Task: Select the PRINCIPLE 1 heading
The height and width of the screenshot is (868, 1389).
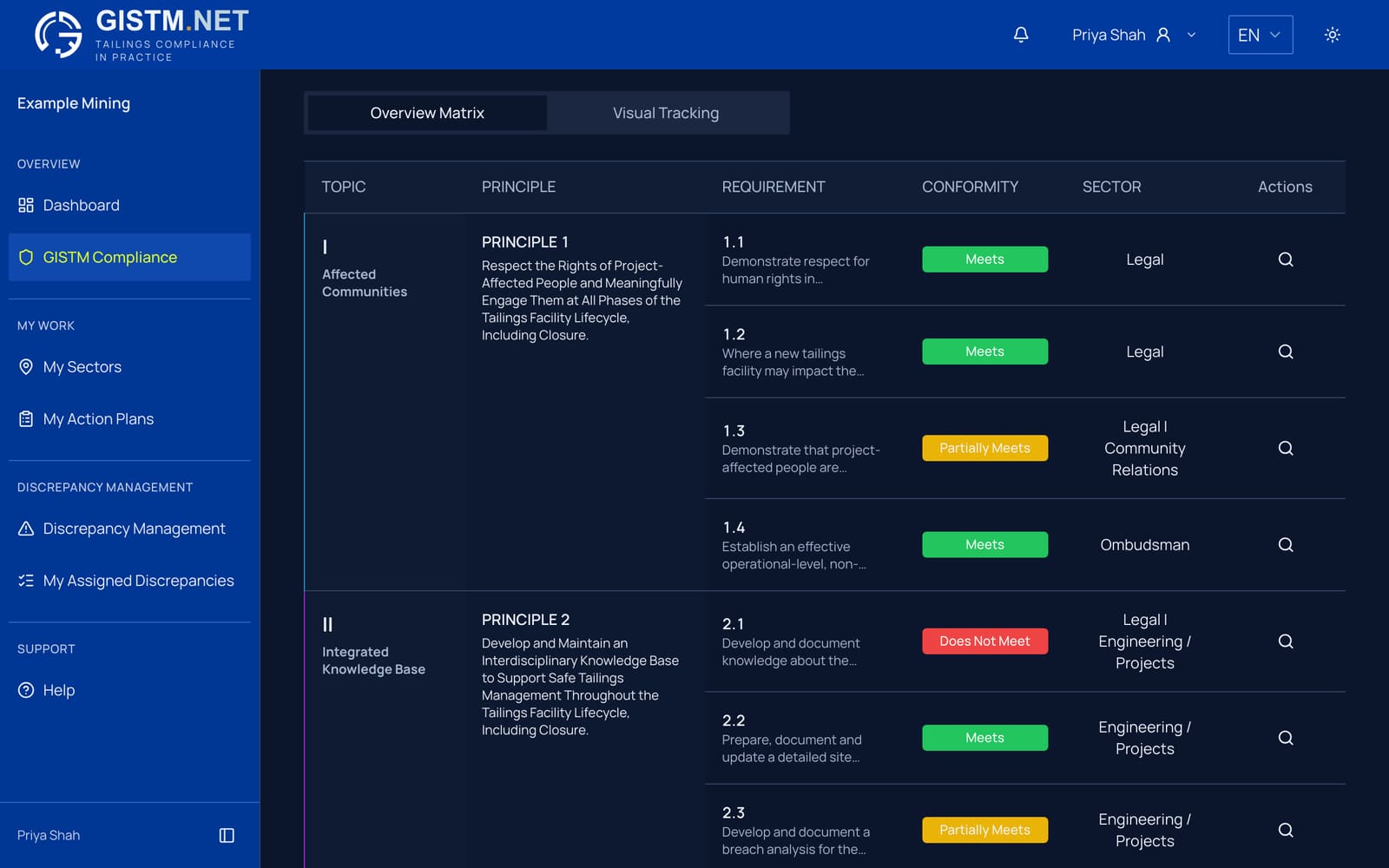Action: point(525,242)
